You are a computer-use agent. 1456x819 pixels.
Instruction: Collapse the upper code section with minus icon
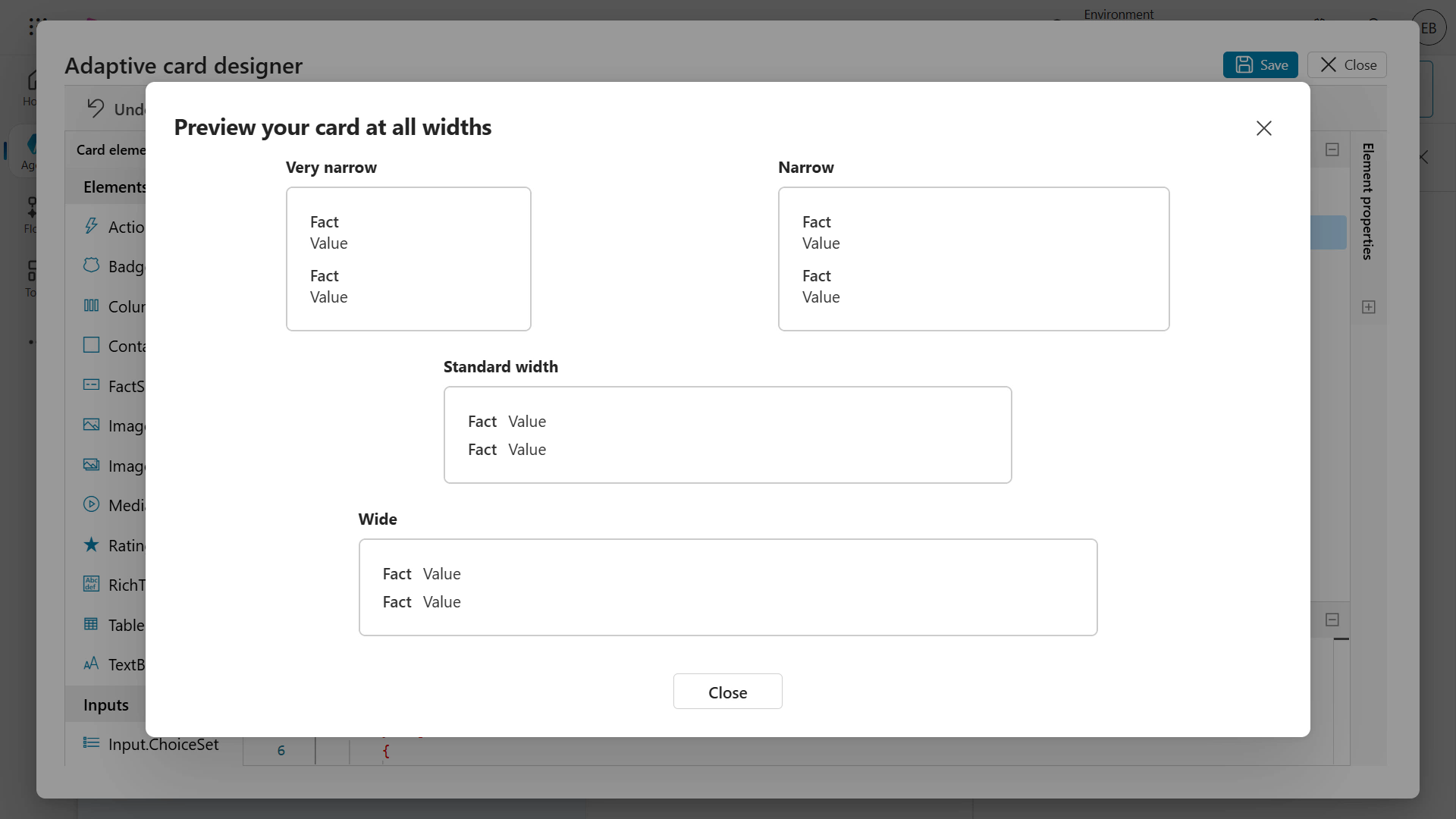1333,149
